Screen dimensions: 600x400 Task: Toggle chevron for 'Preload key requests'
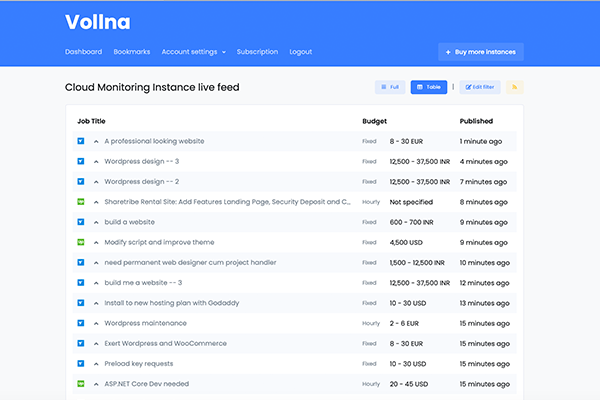coord(96,364)
